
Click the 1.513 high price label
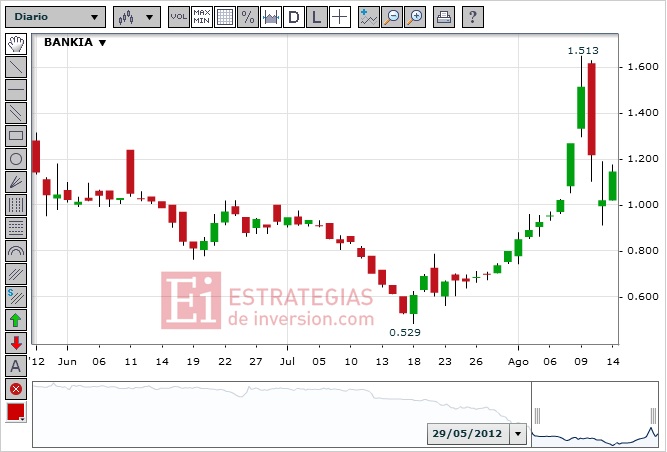click(583, 51)
